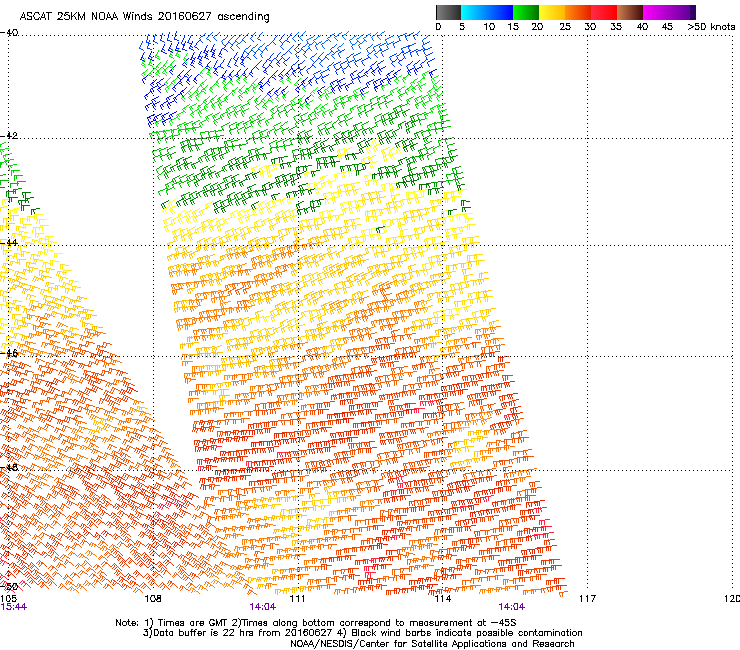Click the 14:04 time label near 114
Screen dimensions: 740x650
512,607
